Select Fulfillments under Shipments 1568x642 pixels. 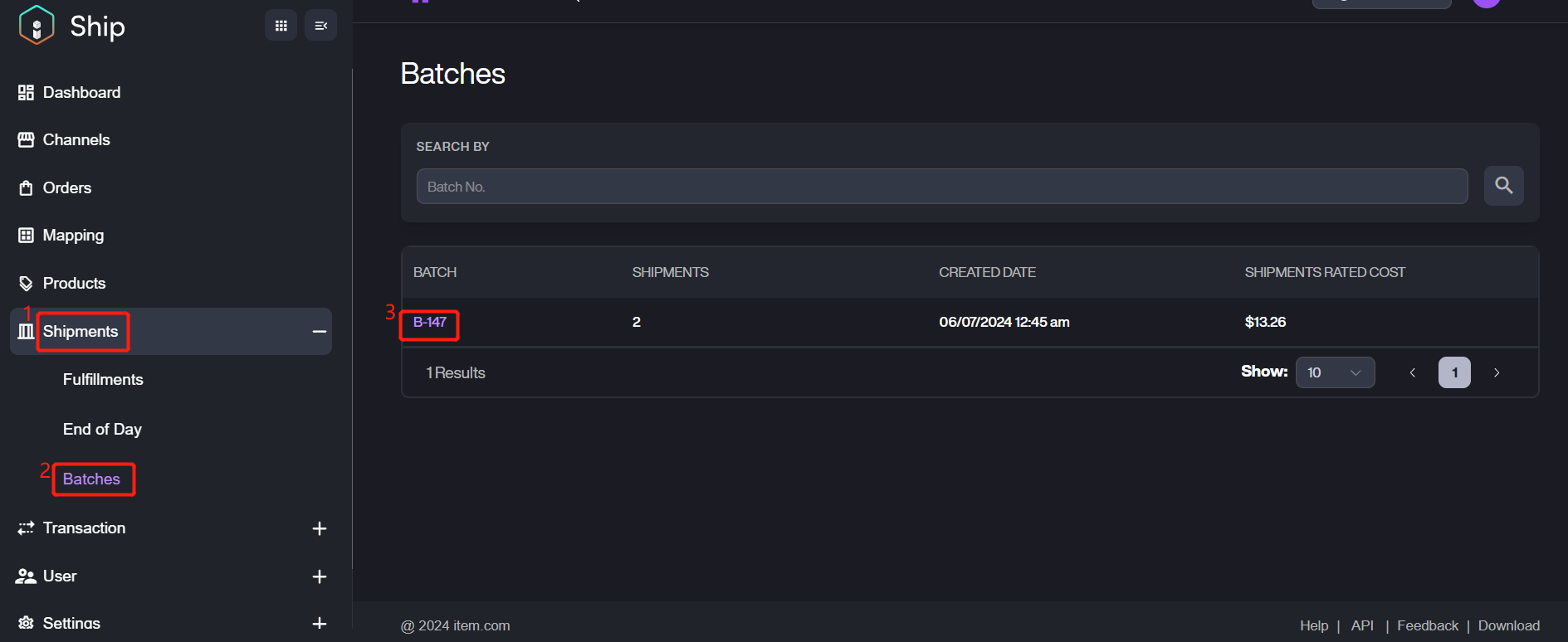click(103, 380)
